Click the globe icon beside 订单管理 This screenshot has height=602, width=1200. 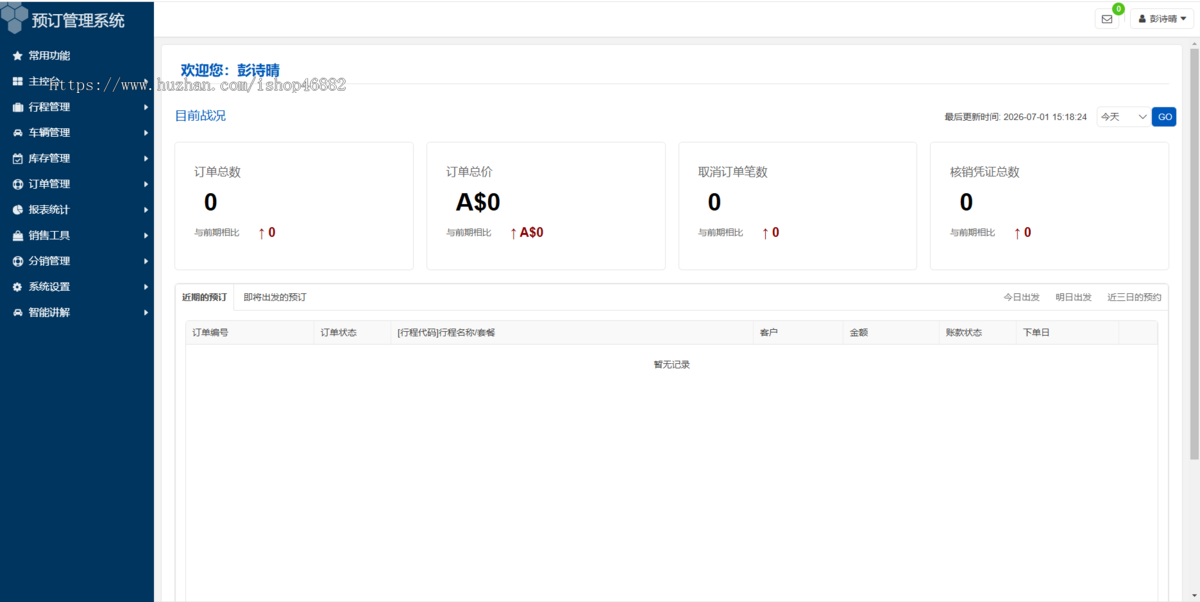[17, 184]
